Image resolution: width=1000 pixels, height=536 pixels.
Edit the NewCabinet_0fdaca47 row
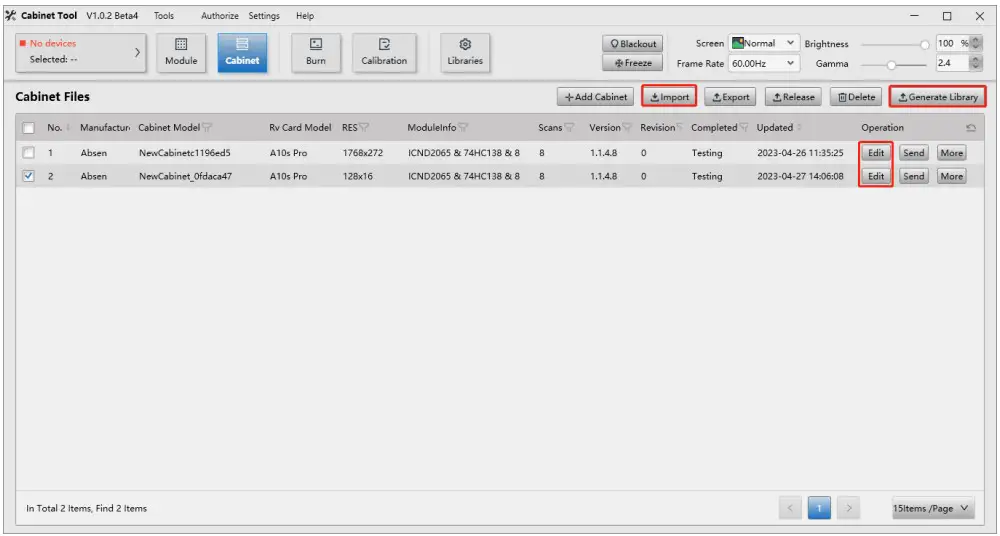click(x=876, y=176)
